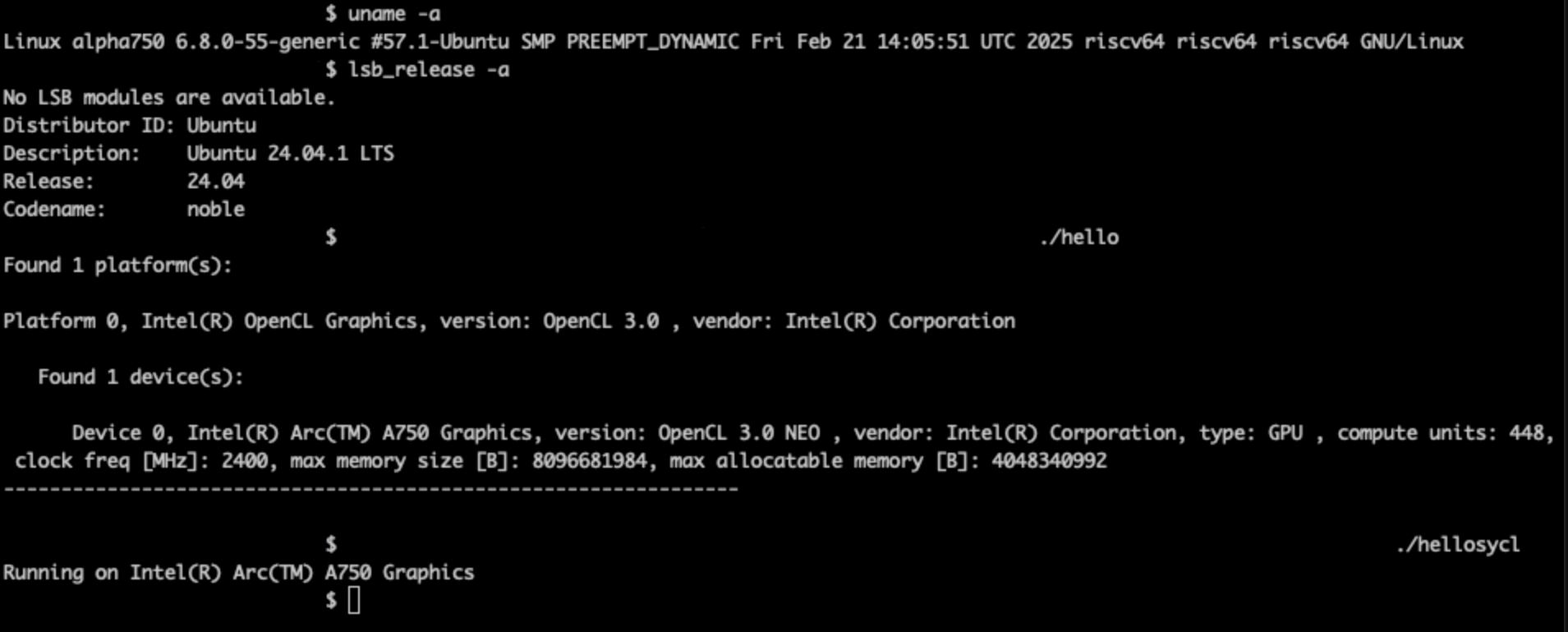Click the codename 'noble' text
Screen dimensions: 1568x632
[x=216, y=210]
